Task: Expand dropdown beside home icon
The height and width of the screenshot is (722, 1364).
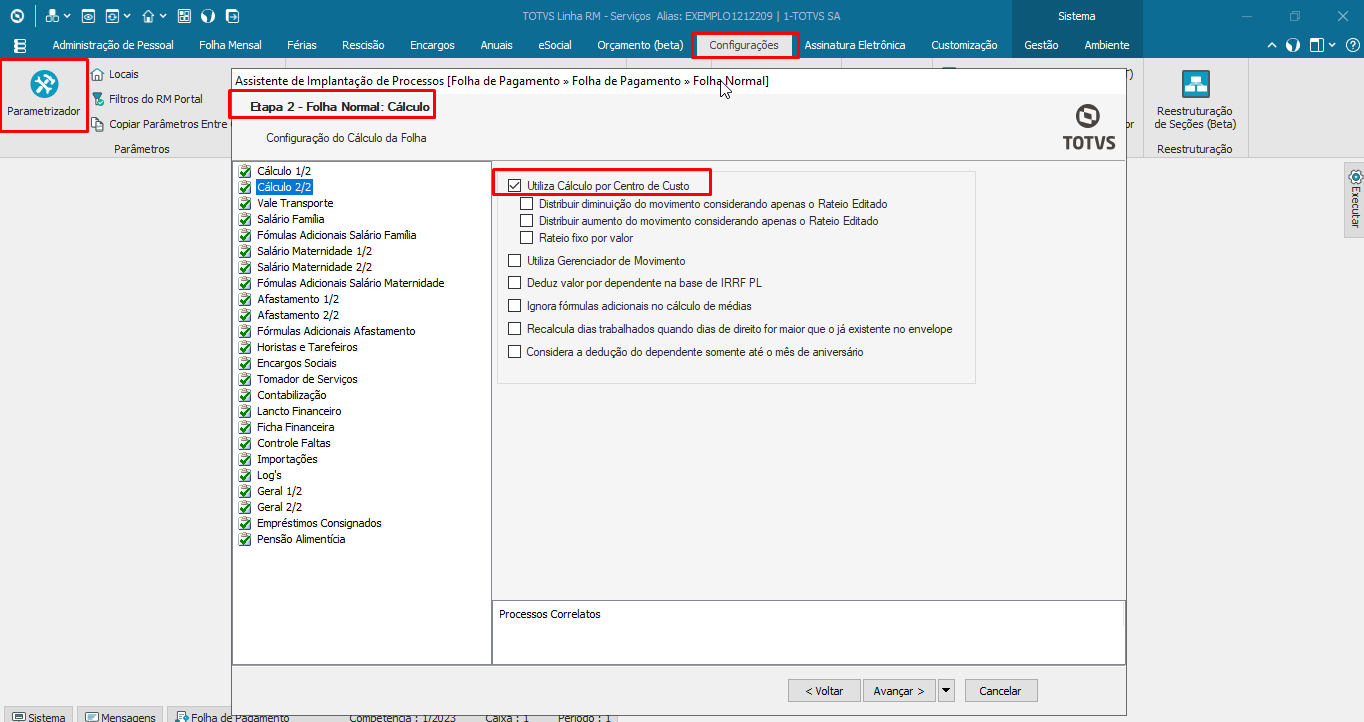Action: pyautogui.click(x=162, y=17)
